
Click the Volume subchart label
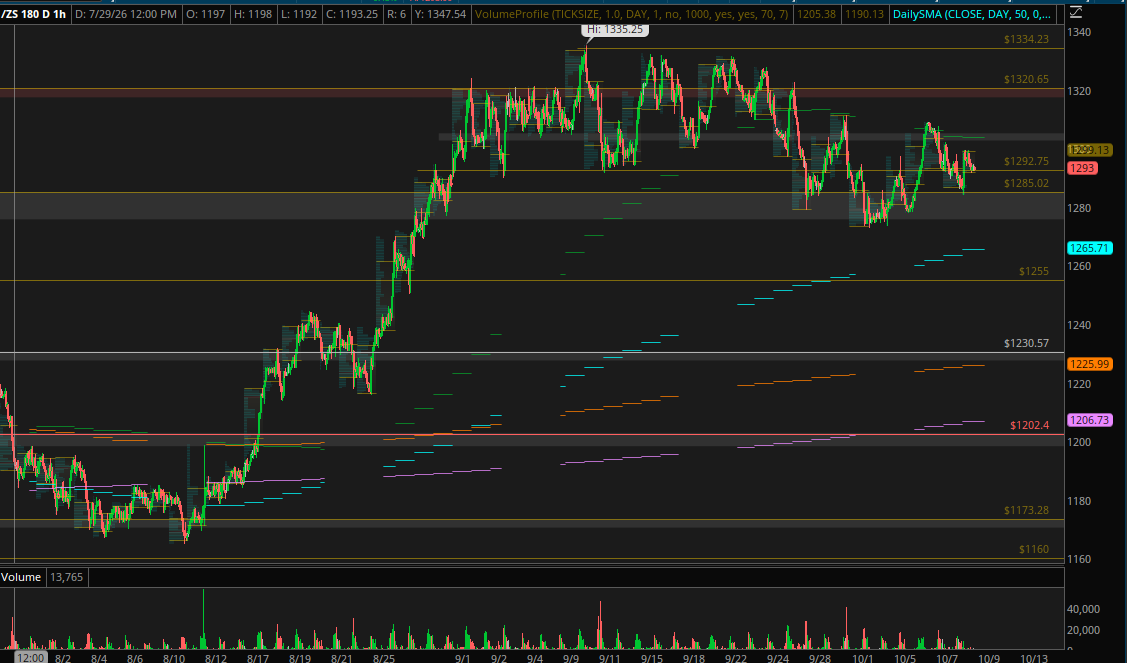click(21, 577)
